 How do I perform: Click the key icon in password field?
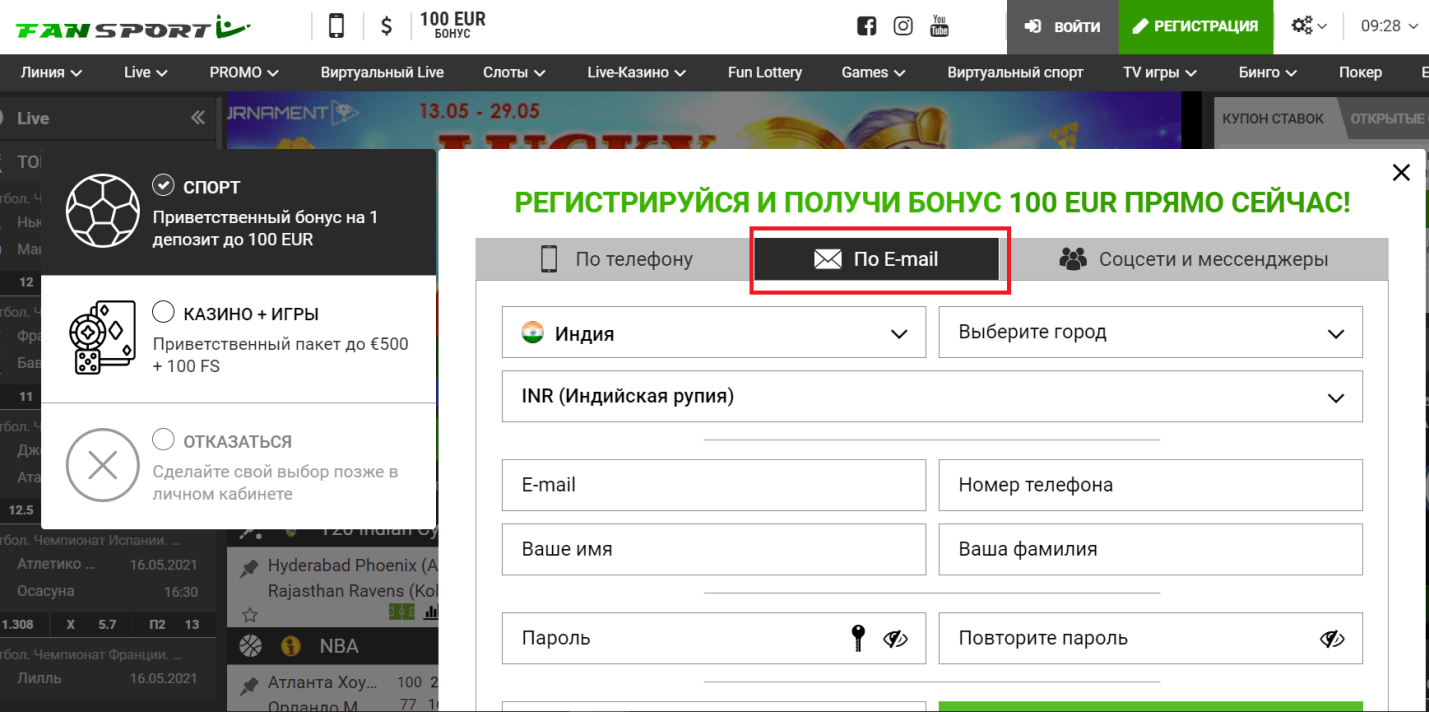coord(858,638)
